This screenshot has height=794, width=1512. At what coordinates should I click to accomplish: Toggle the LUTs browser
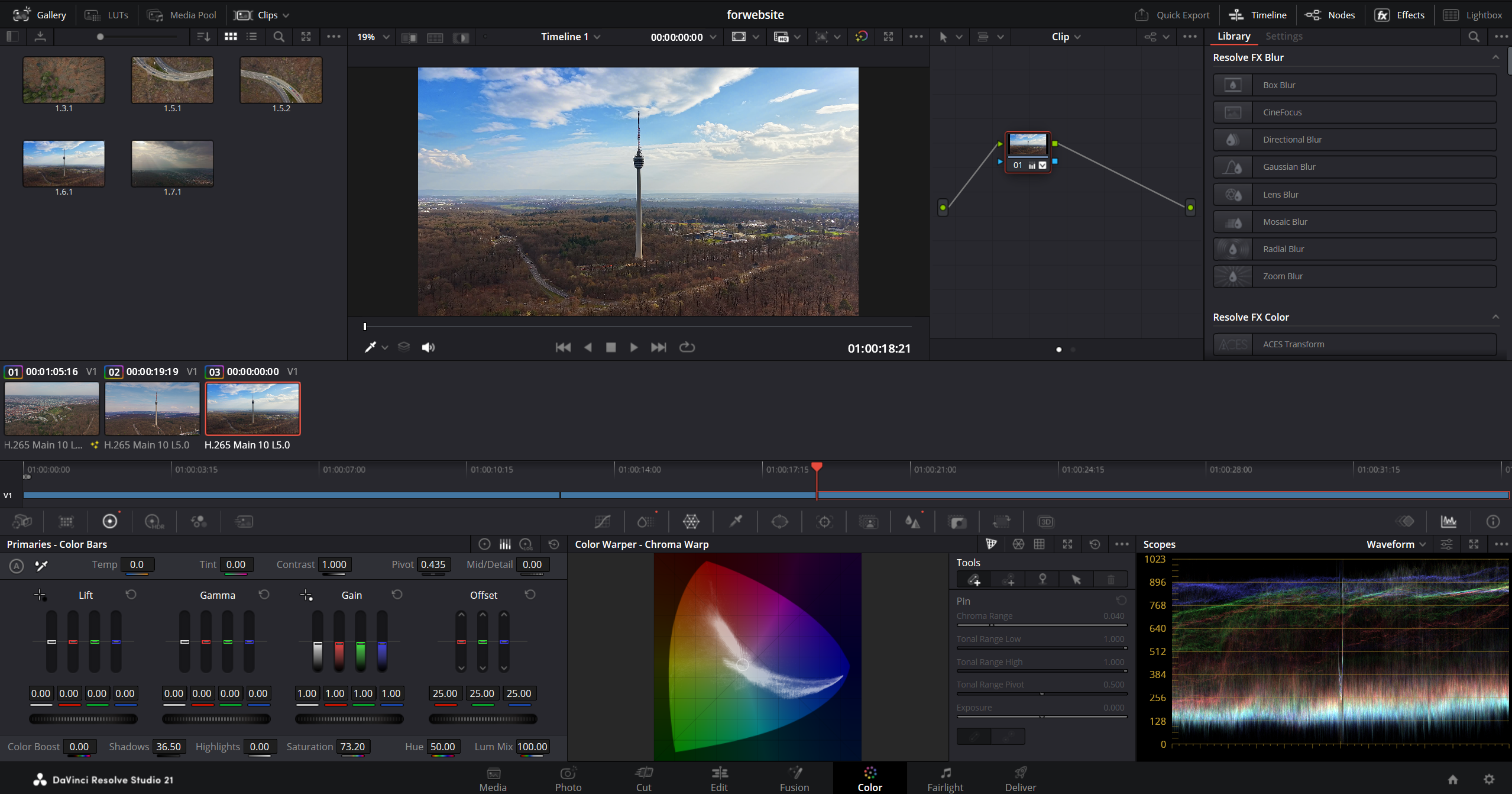106,15
